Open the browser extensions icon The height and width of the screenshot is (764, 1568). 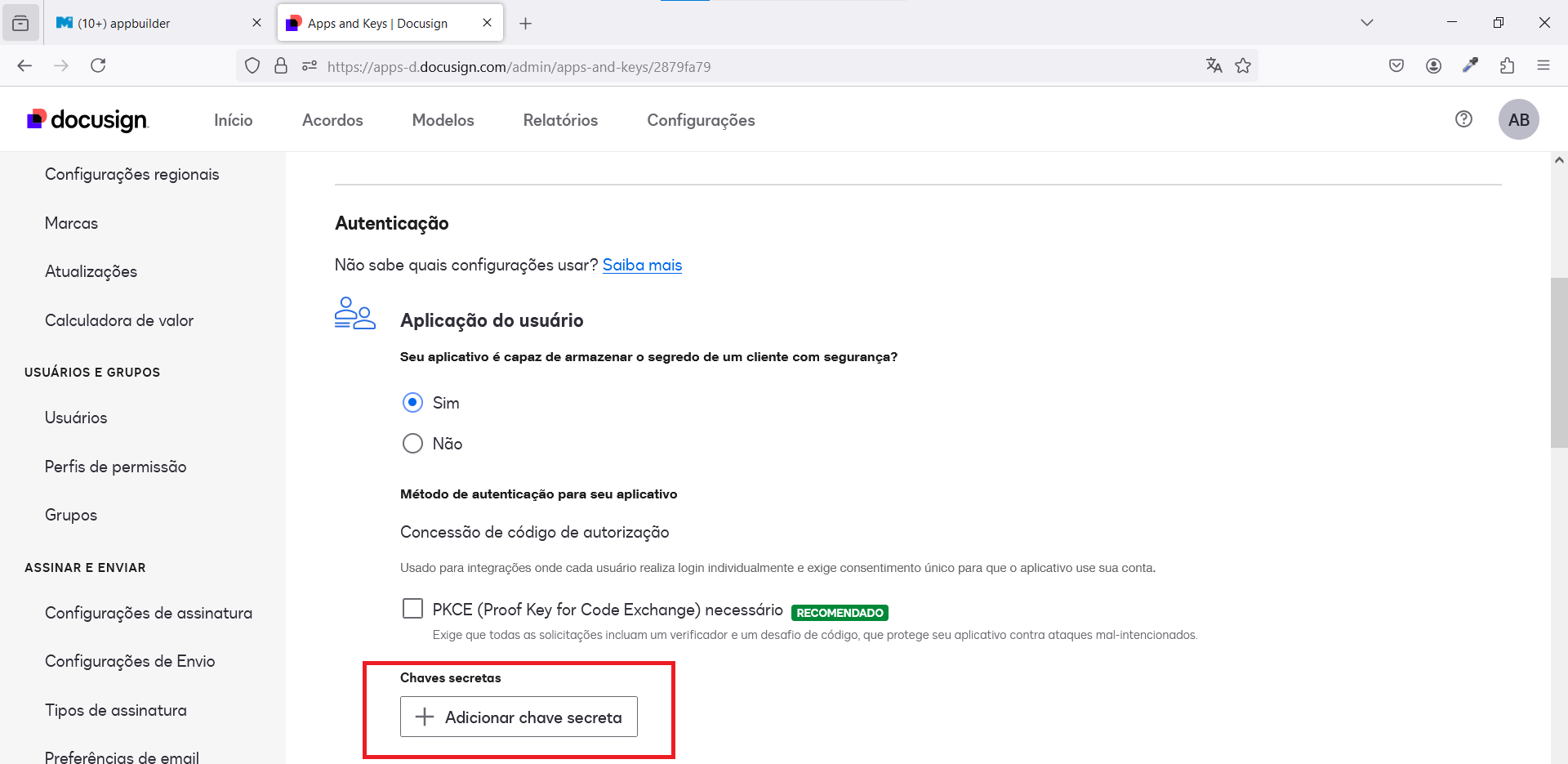(x=1507, y=66)
